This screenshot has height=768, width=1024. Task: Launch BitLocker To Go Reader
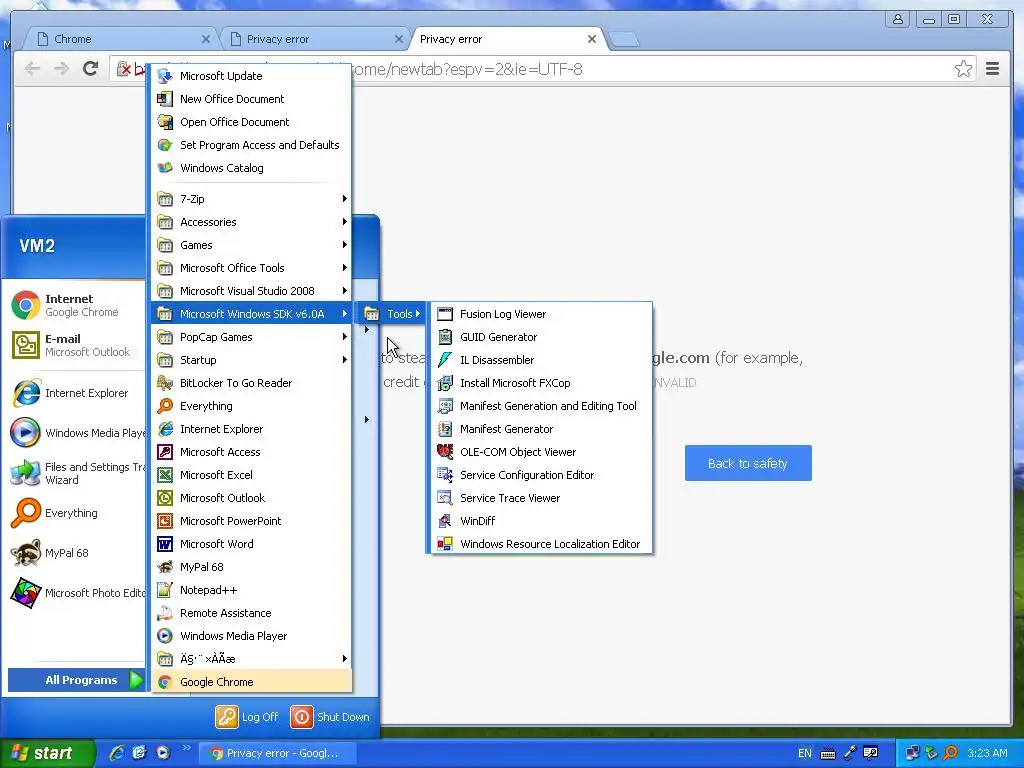(251, 383)
